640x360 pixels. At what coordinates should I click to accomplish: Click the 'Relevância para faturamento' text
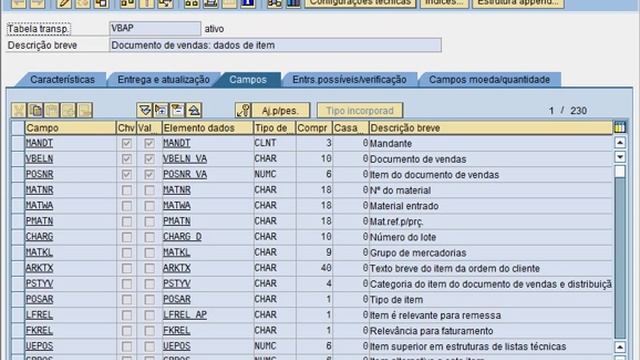(431, 331)
